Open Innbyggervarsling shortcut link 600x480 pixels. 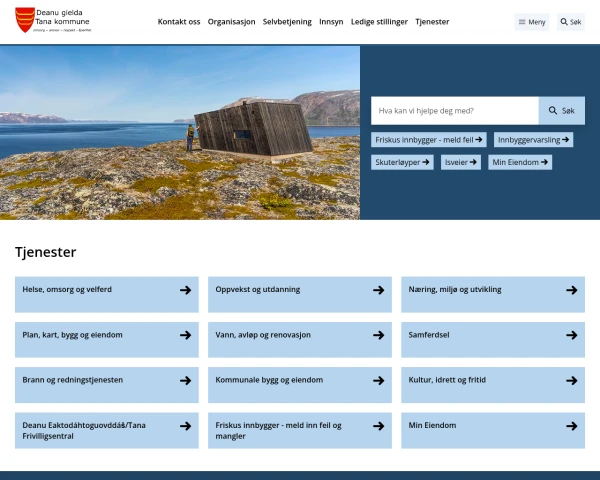coord(533,140)
